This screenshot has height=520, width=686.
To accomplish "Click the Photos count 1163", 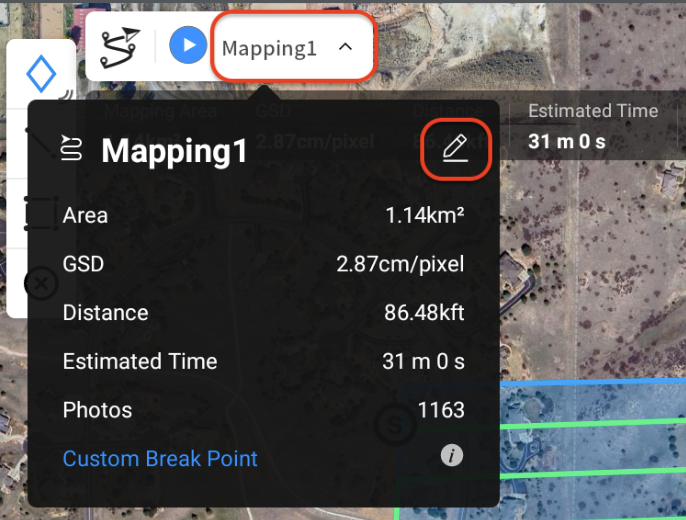I will click(x=441, y=410).
